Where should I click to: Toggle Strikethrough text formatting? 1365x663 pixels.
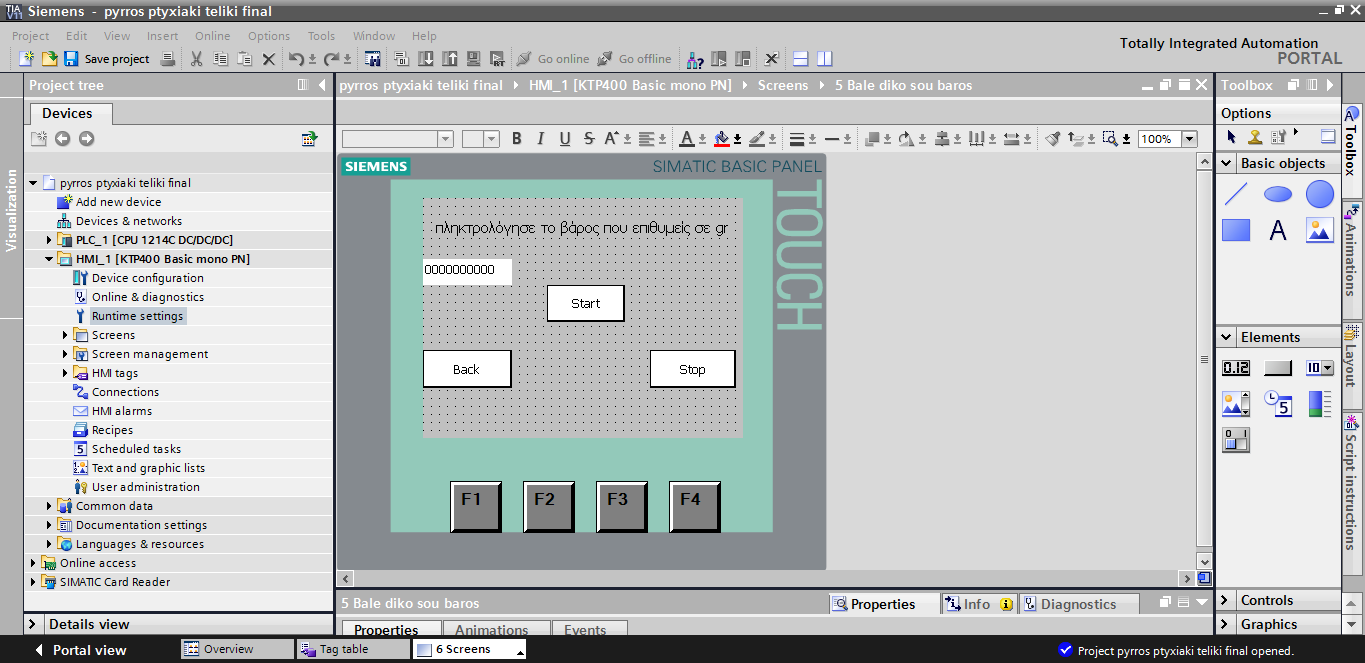(x=589, y=139)
